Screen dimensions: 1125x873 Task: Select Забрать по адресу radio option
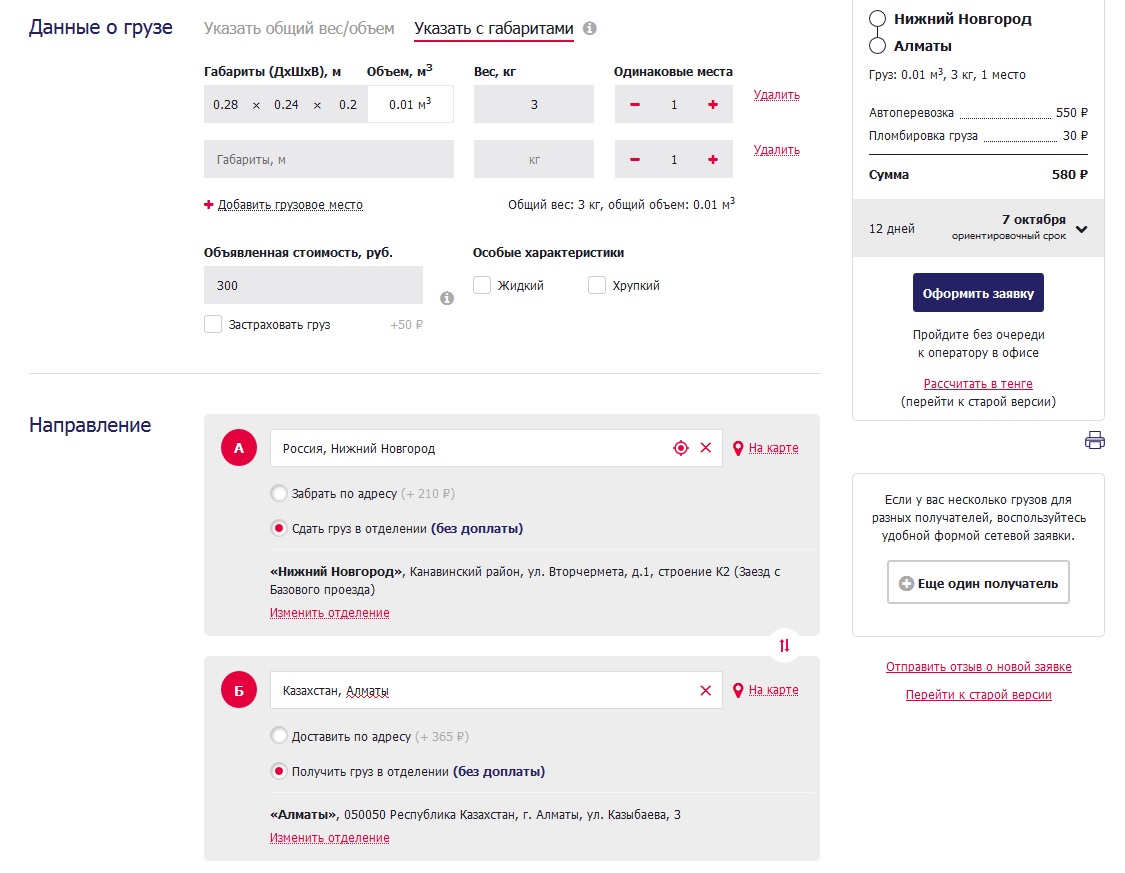tap(279, 494)
